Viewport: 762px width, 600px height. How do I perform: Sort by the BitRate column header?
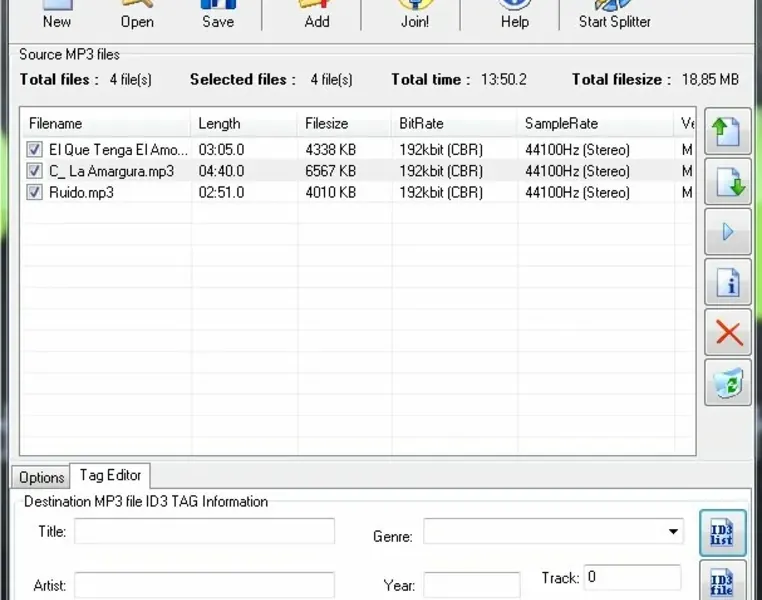click(x=454, y=123)
